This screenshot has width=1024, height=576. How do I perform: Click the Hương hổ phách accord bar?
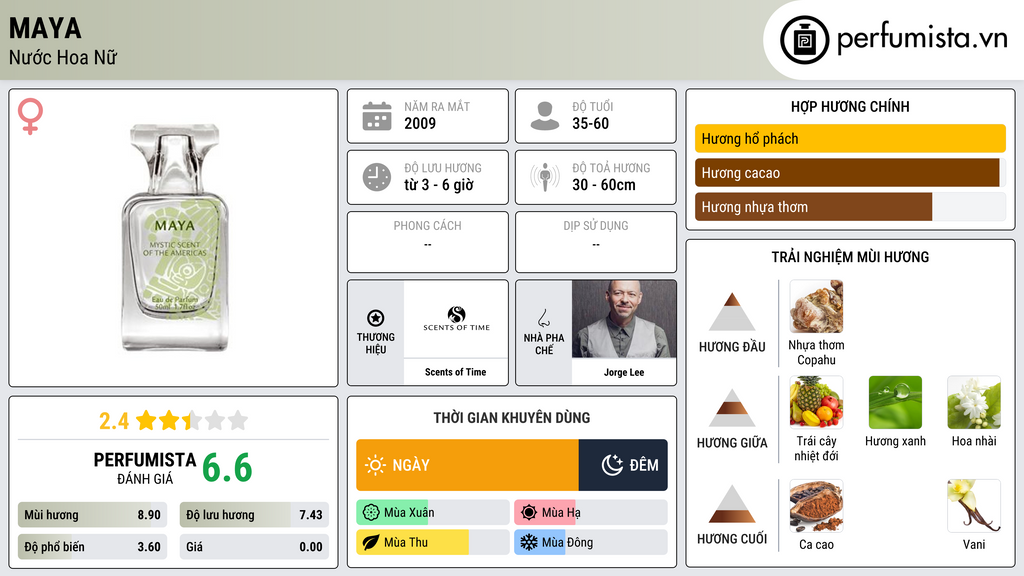click(850, 138)
